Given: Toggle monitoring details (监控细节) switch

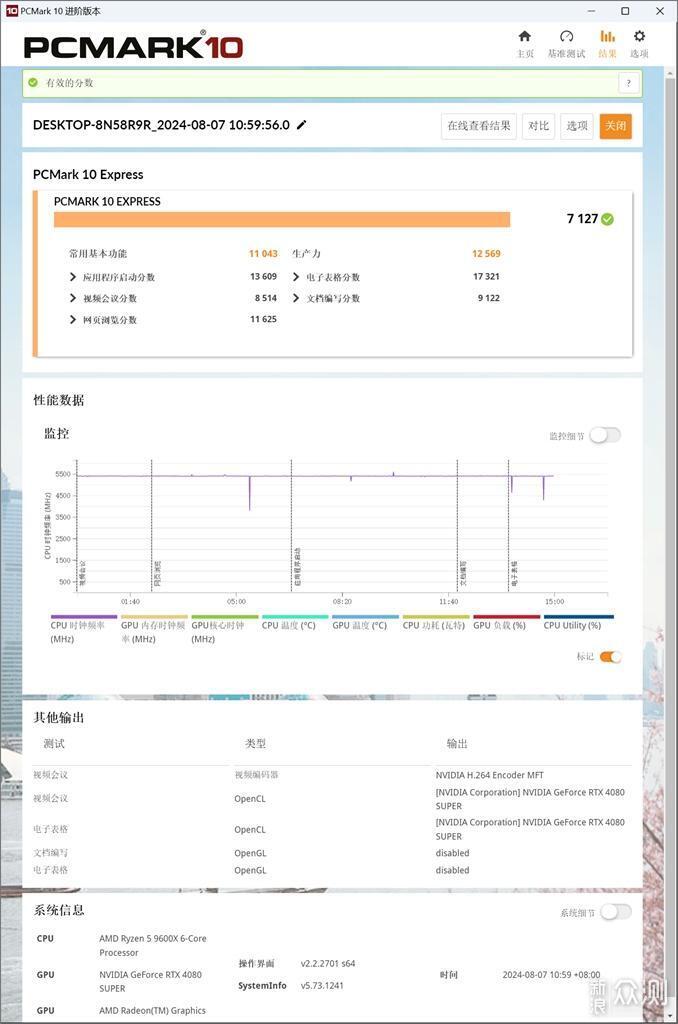Looking at the screenshot, I should [605, 435].
